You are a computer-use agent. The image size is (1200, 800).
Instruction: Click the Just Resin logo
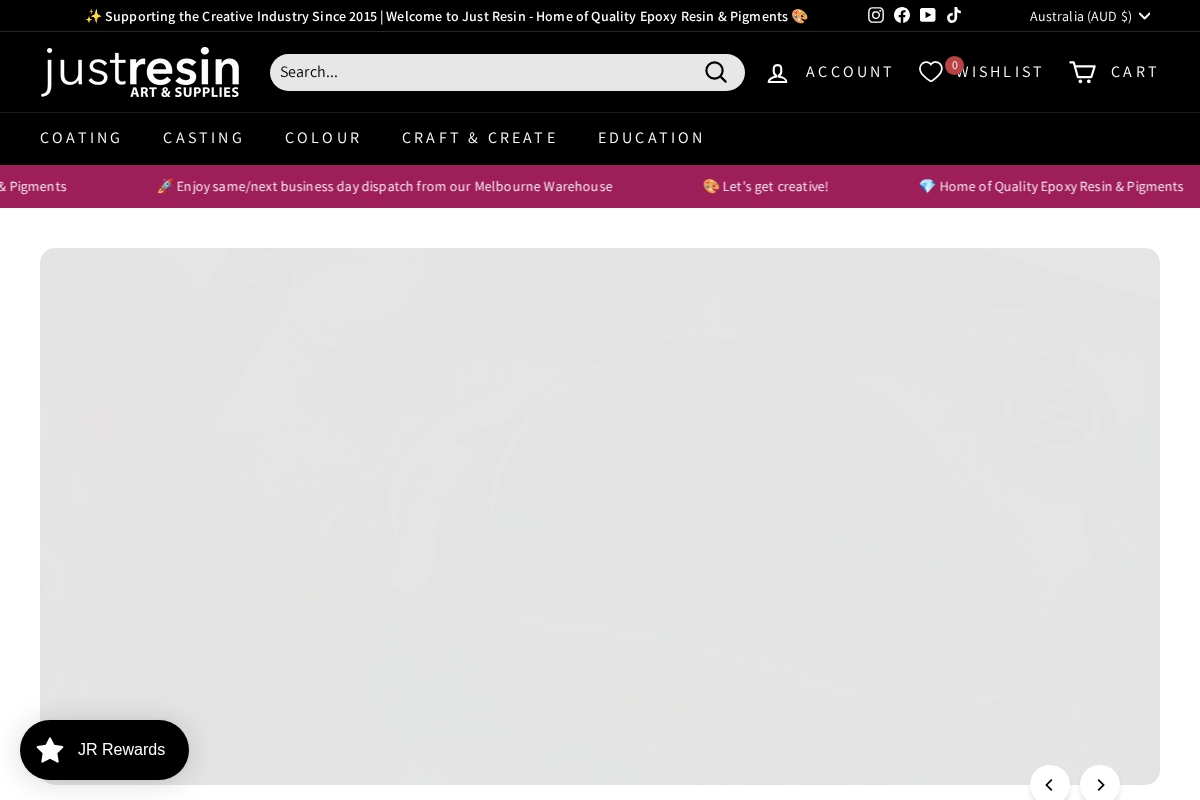pyautogui.click(x=140, y=72)
